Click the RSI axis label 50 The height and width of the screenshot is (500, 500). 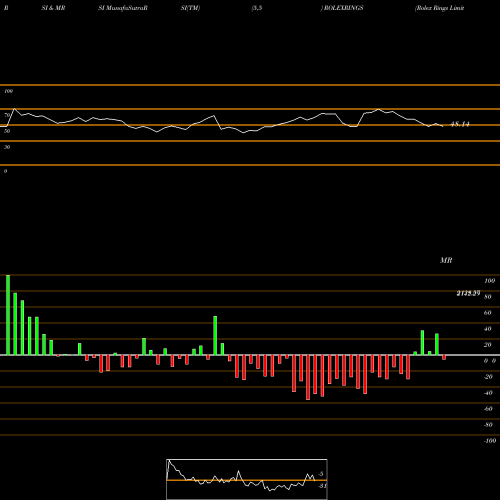7,131
